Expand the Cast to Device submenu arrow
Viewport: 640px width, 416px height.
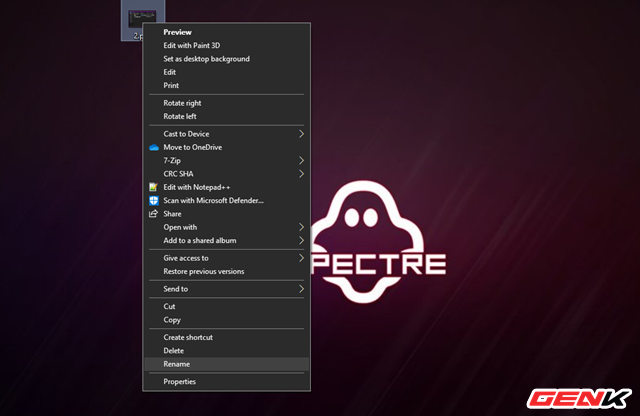coord(301,134)
